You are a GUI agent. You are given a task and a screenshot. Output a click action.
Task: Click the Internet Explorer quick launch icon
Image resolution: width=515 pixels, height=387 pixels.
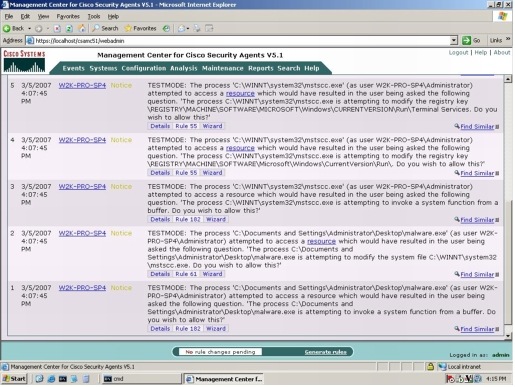(x=51, y=379)
